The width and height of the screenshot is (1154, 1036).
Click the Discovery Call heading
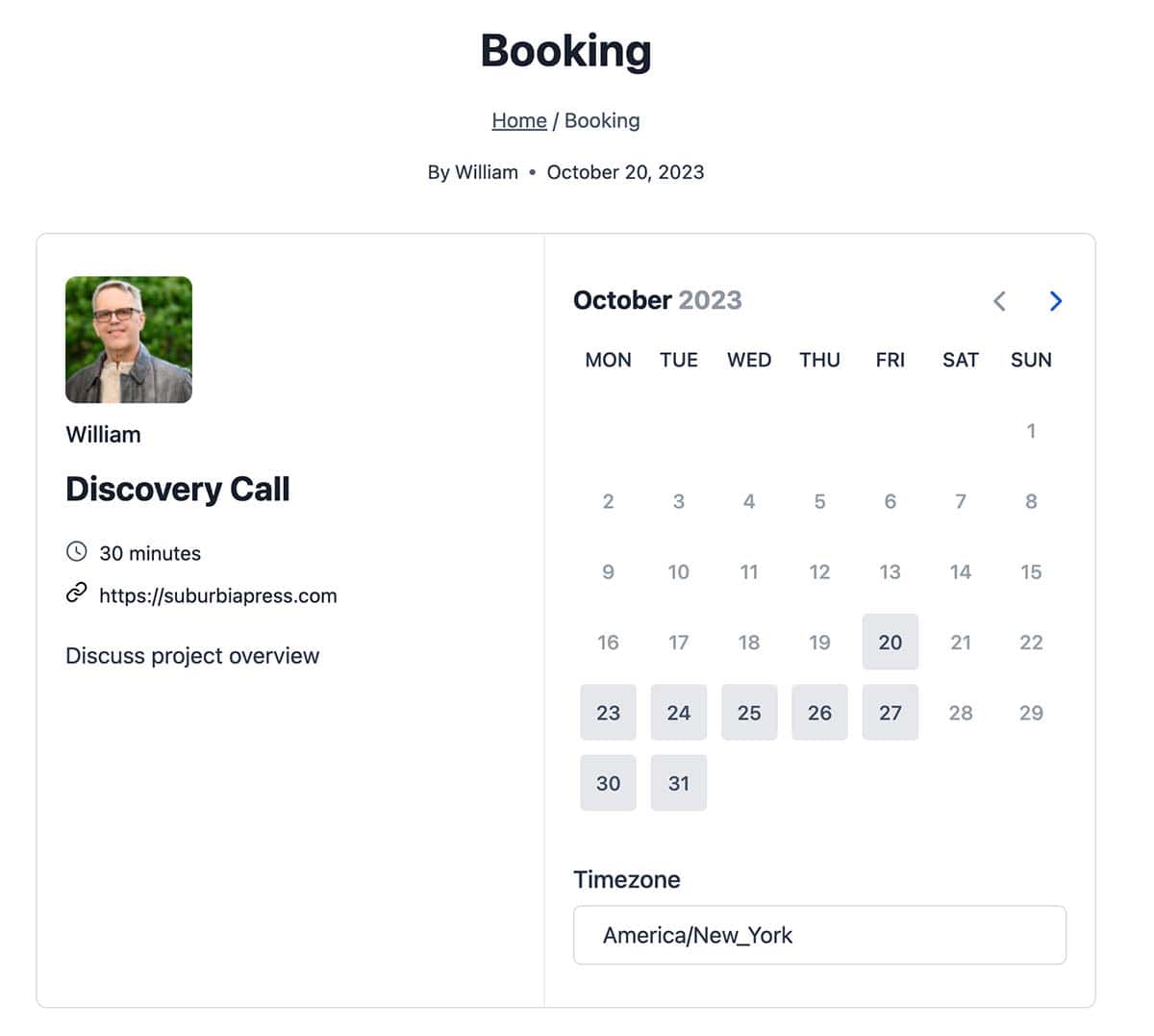pyautogui.click(x=178, y=489)
